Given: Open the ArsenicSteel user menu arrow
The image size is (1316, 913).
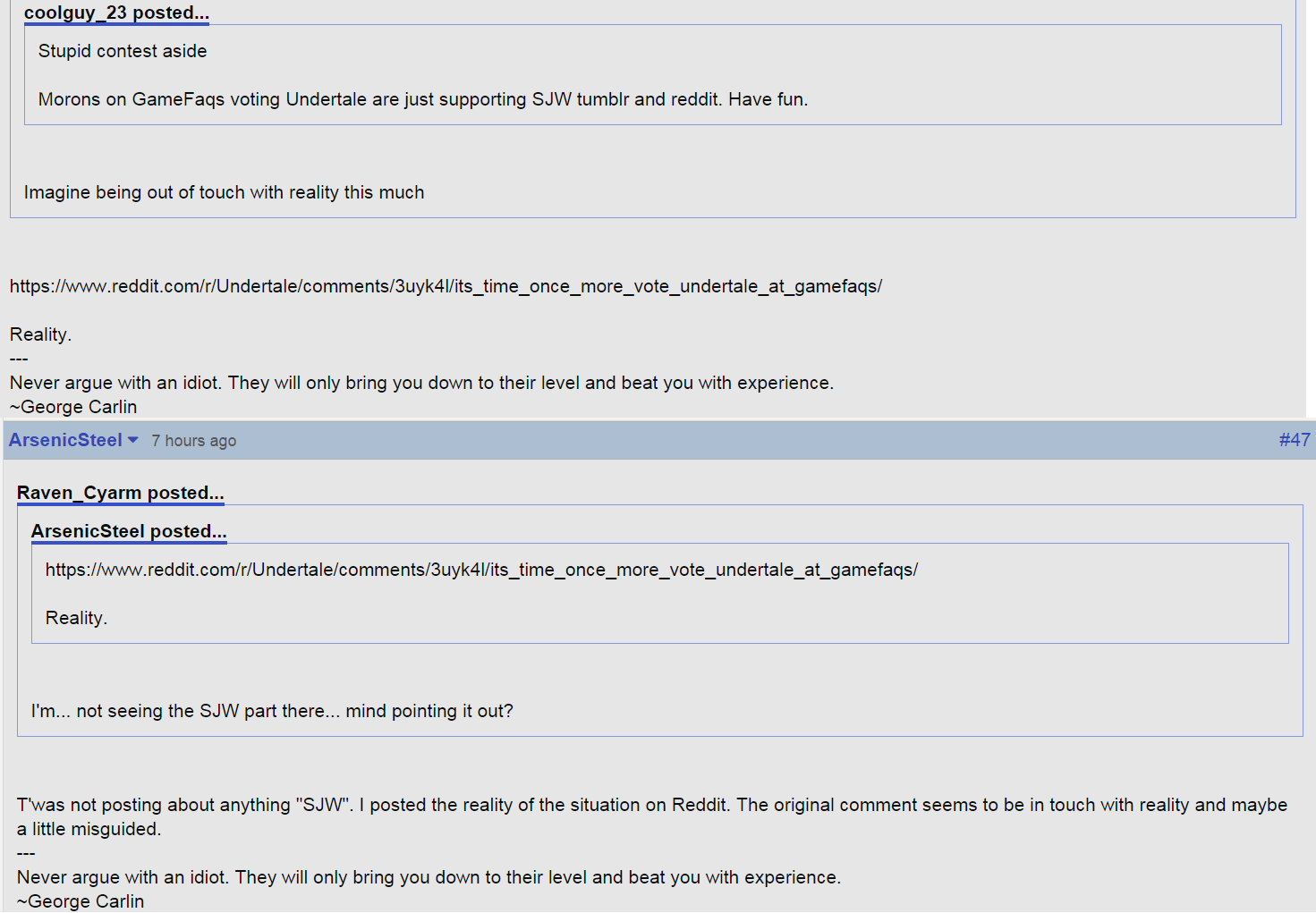Looking at the screenshot, I should (133, 440).
